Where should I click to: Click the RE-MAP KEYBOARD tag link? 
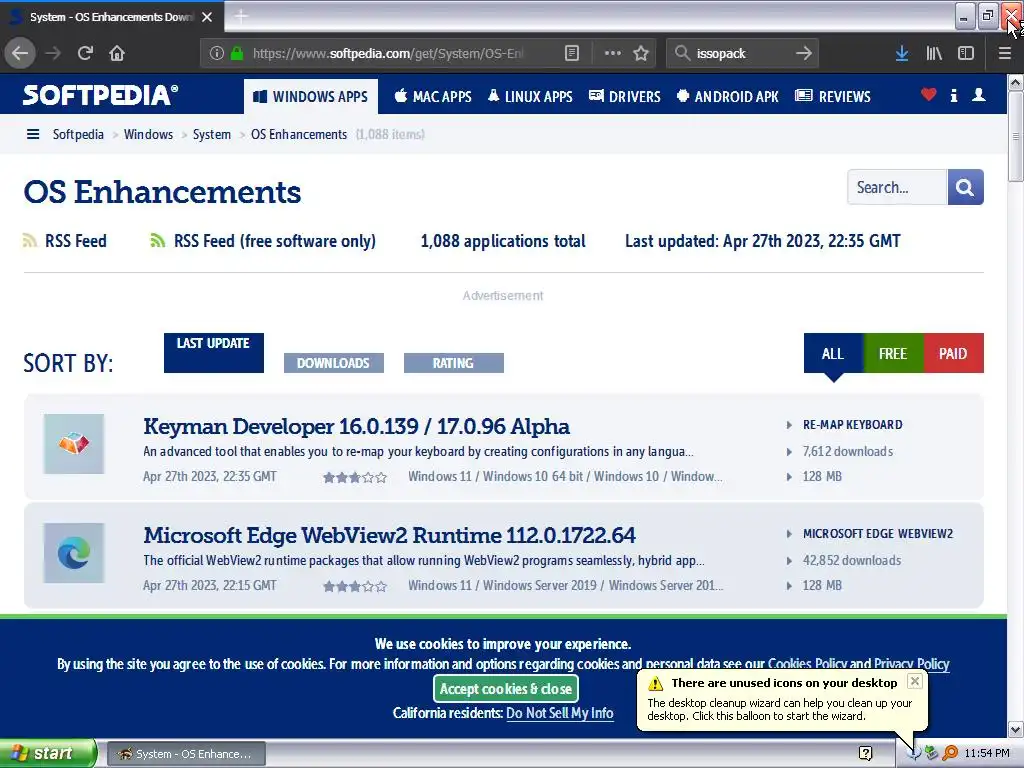coord(853,425)
